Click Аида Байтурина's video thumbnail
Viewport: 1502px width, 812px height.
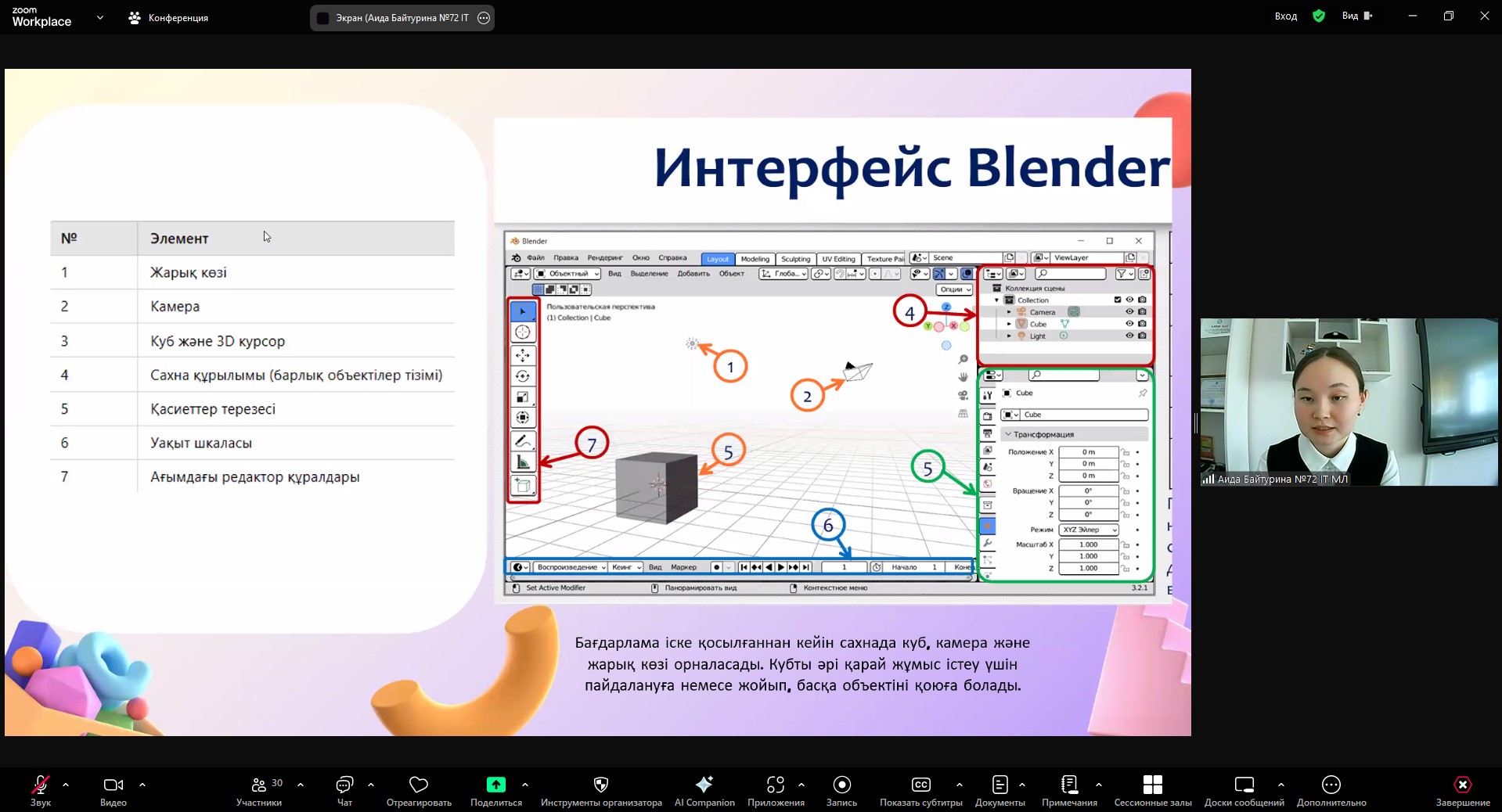click(1349, 401)
